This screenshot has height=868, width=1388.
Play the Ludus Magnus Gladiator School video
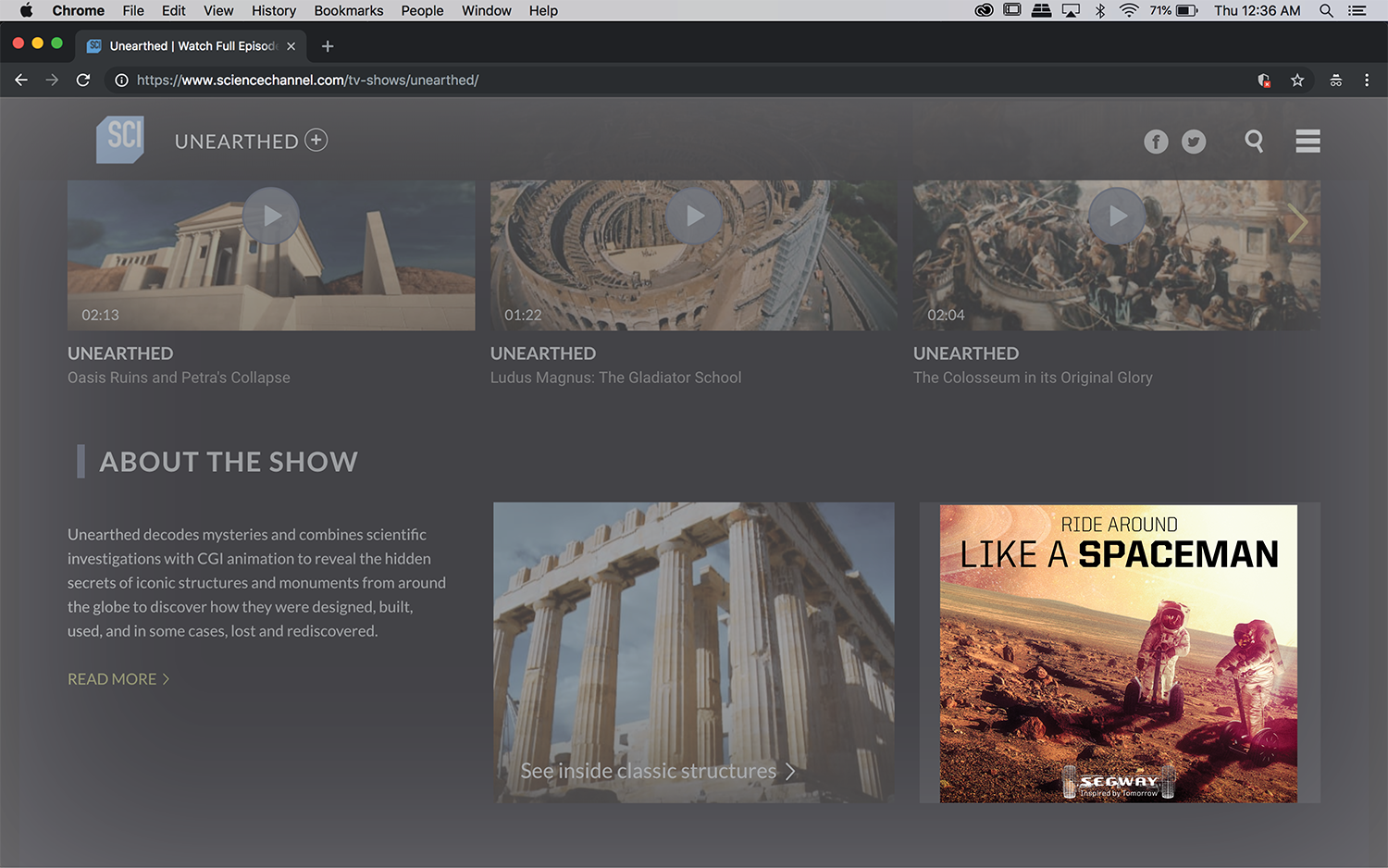point(694,216)
